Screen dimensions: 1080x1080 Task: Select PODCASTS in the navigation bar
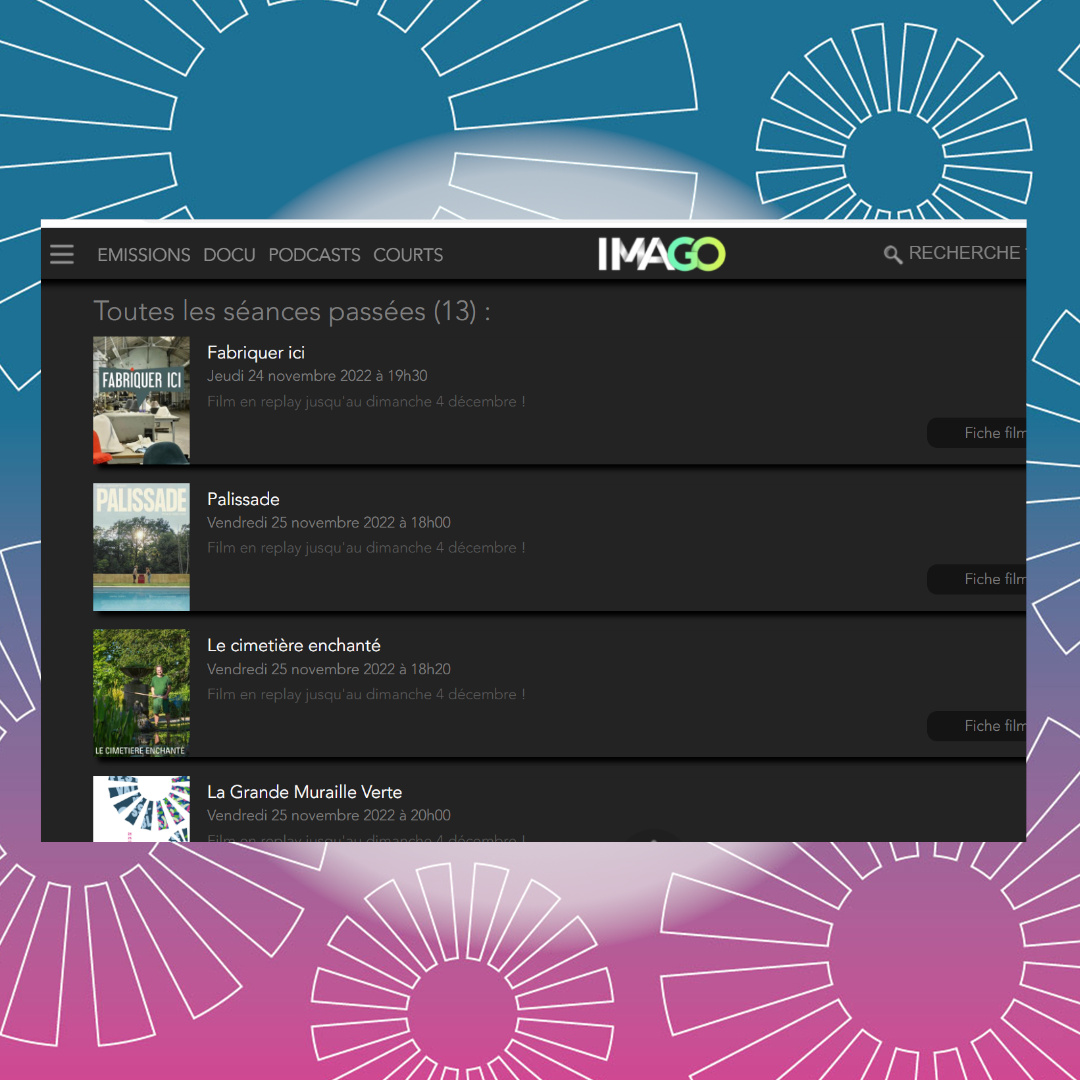(x=314, y=255)
